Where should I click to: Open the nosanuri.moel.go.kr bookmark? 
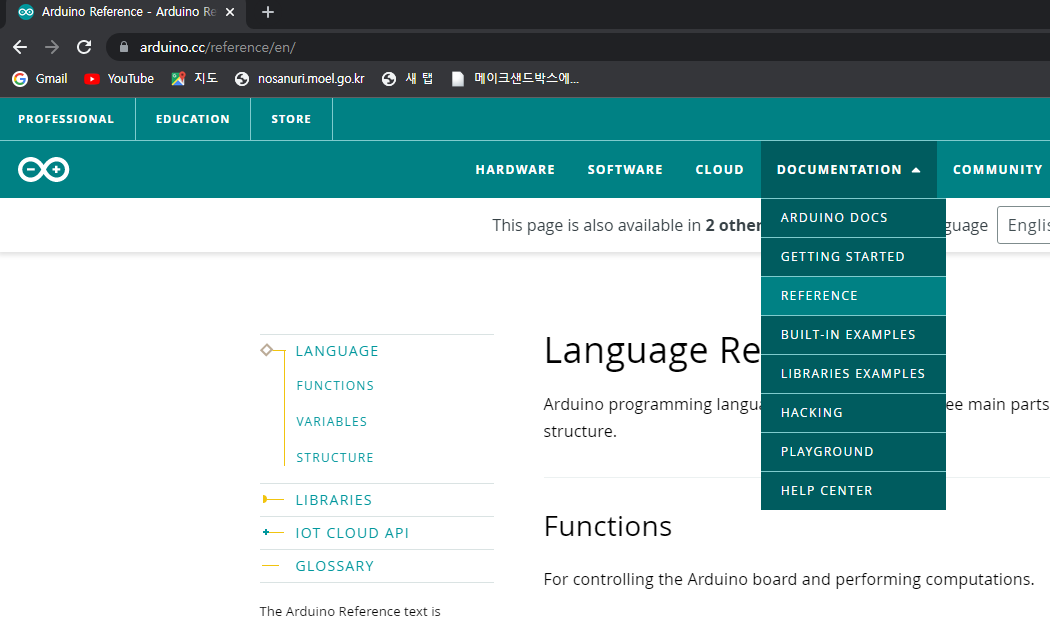300,78
